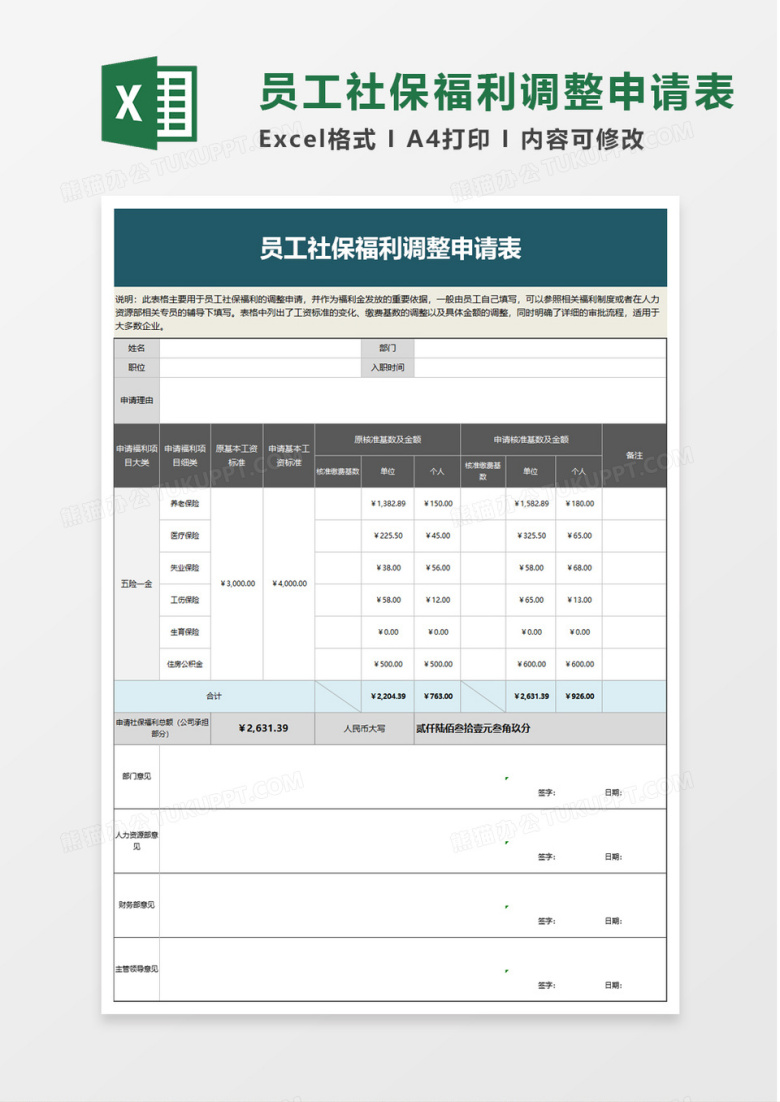Click the ¥2,204.39 total cell
The image size is (780, 1102).
(388, 696)
